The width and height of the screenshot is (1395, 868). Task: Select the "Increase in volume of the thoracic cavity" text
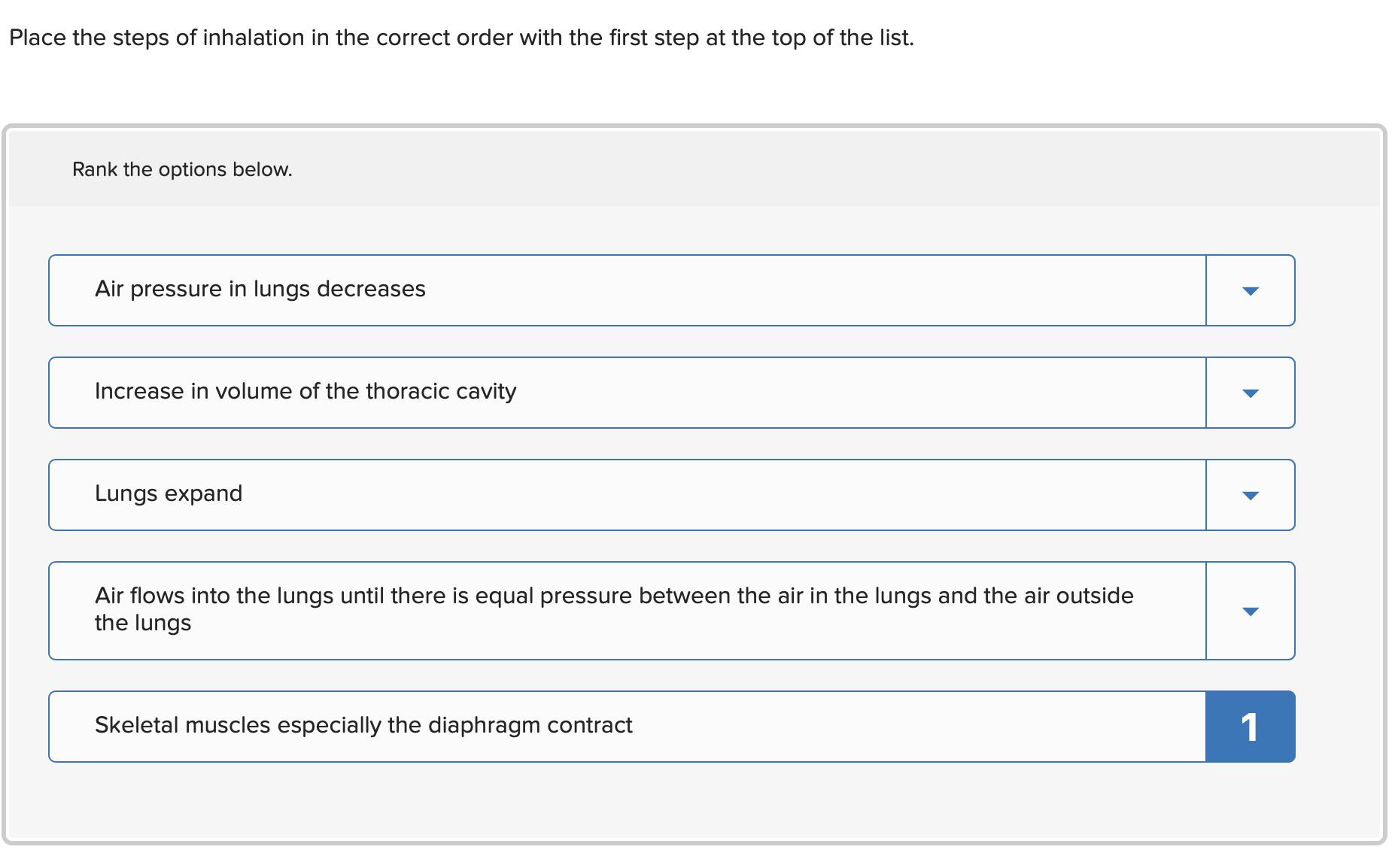pos(305,392)
